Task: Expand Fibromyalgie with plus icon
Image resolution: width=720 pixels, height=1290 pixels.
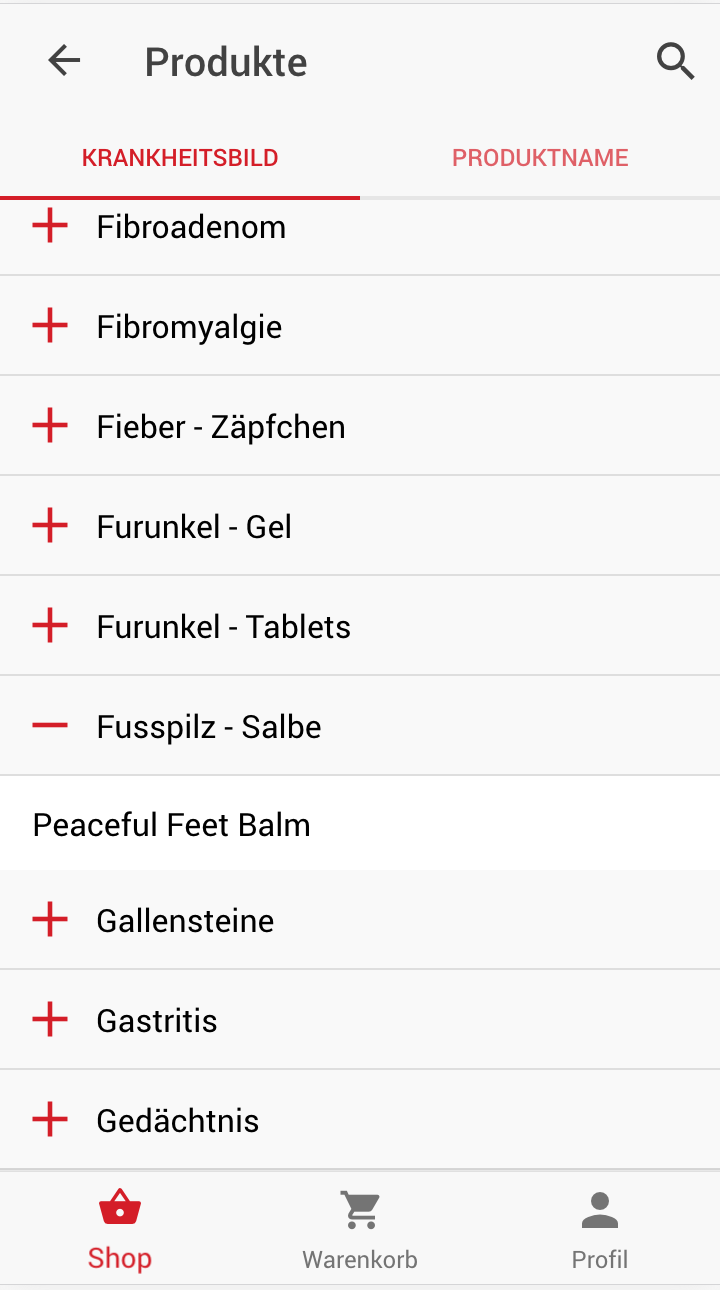Action: [x=50, y=326]
